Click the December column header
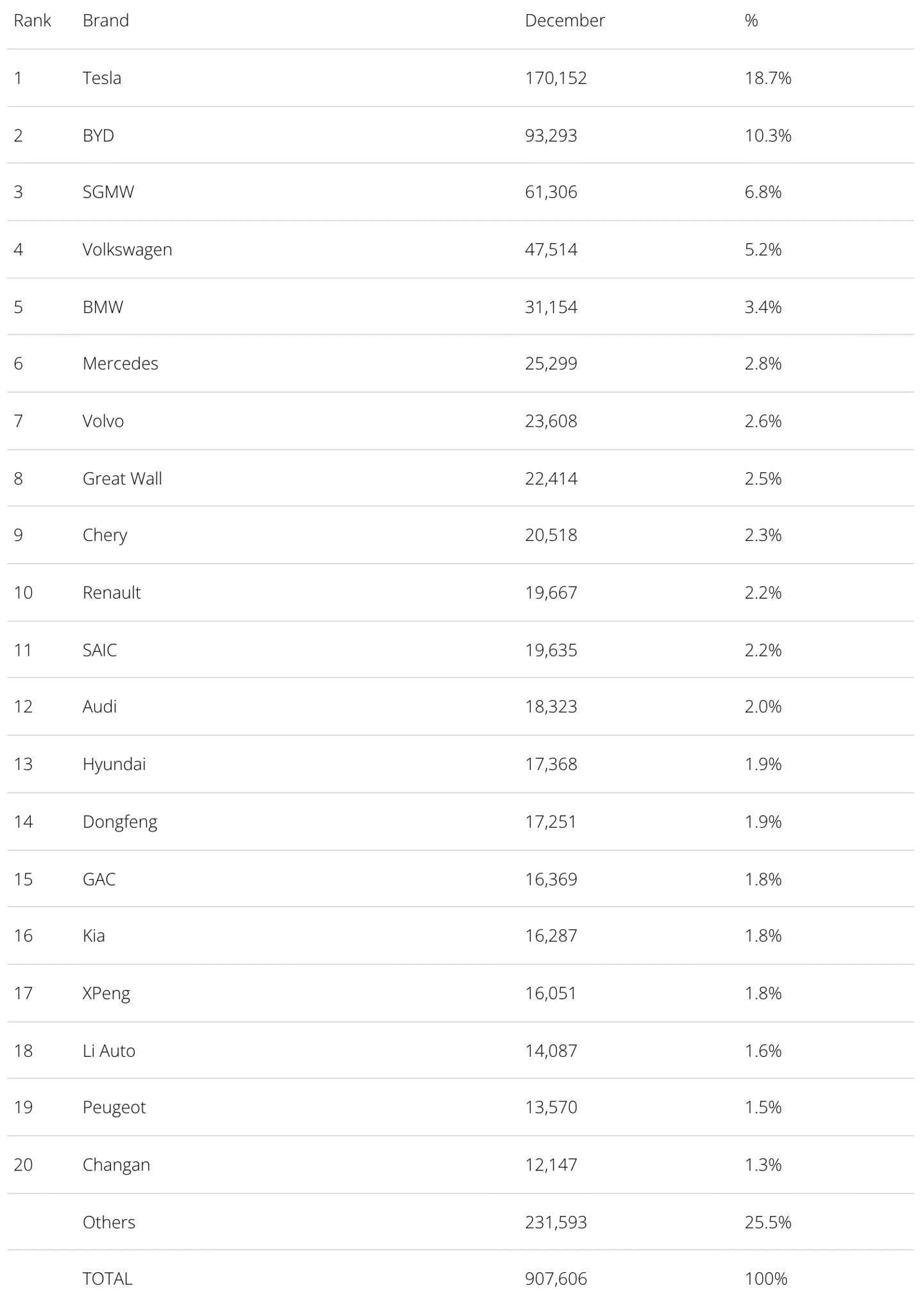 pos(564,21)
